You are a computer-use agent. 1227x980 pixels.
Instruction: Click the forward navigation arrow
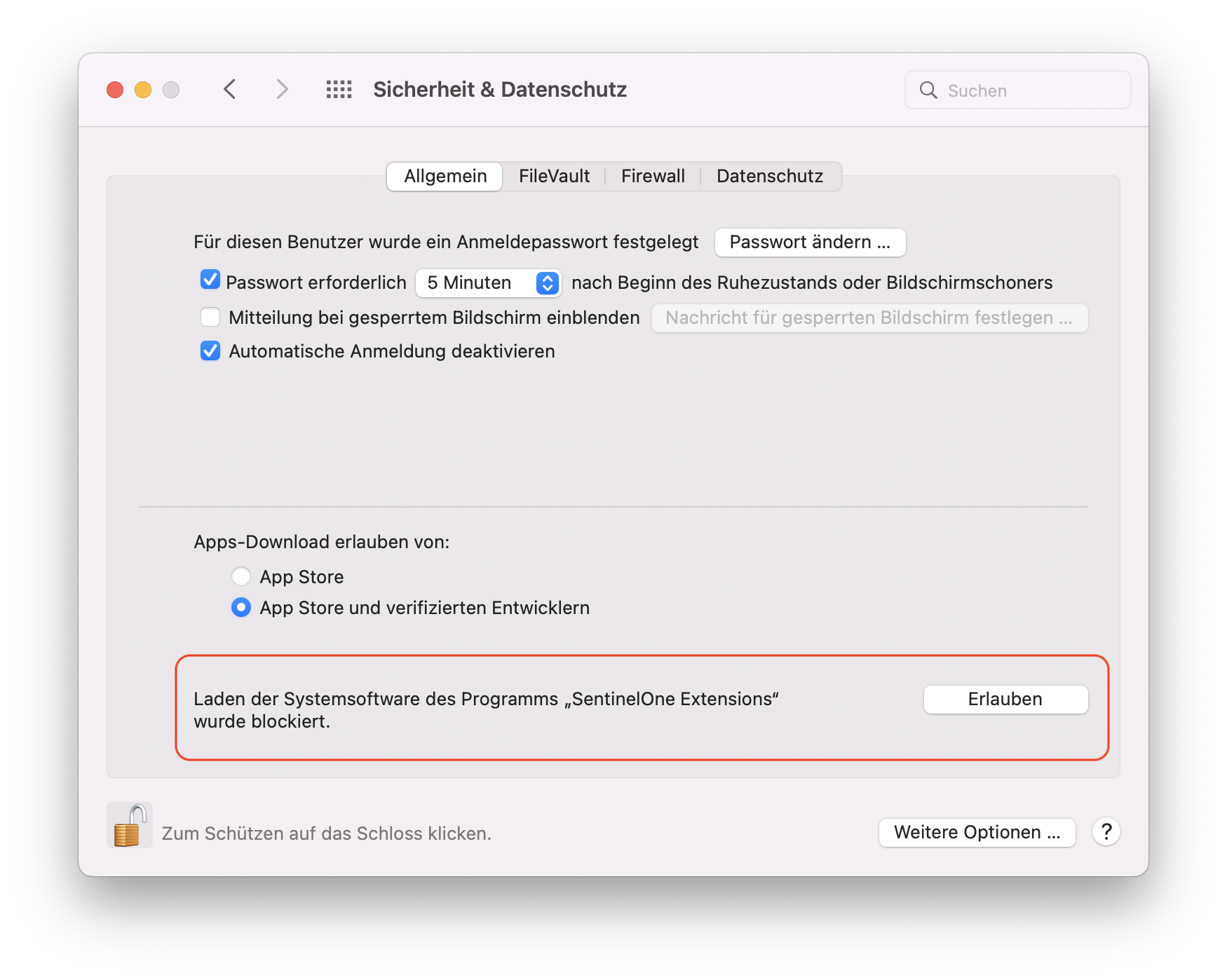282,90
